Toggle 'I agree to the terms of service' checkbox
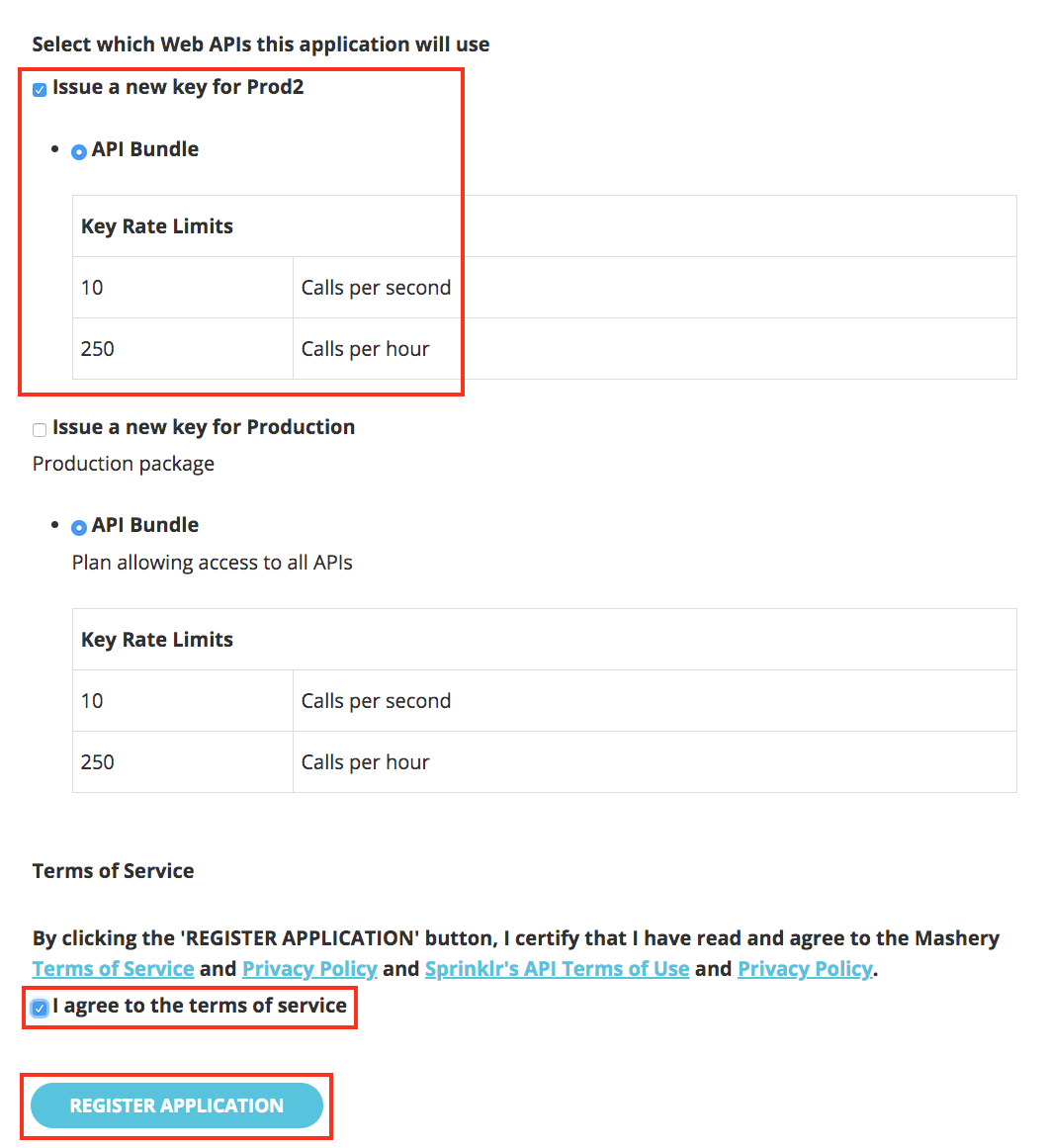Screen dimensions: 1048x1148 (40, 1009)
